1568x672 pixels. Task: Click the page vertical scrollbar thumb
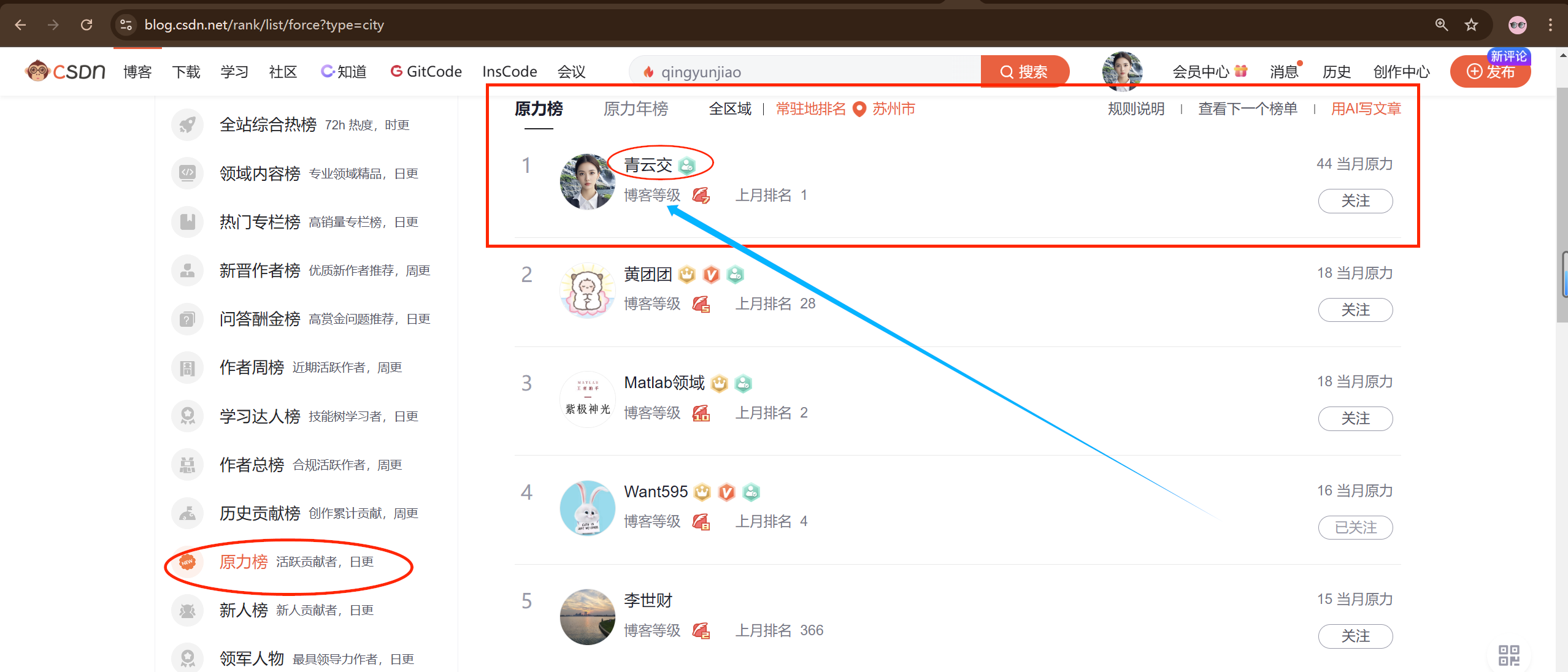click(1562, 205)
